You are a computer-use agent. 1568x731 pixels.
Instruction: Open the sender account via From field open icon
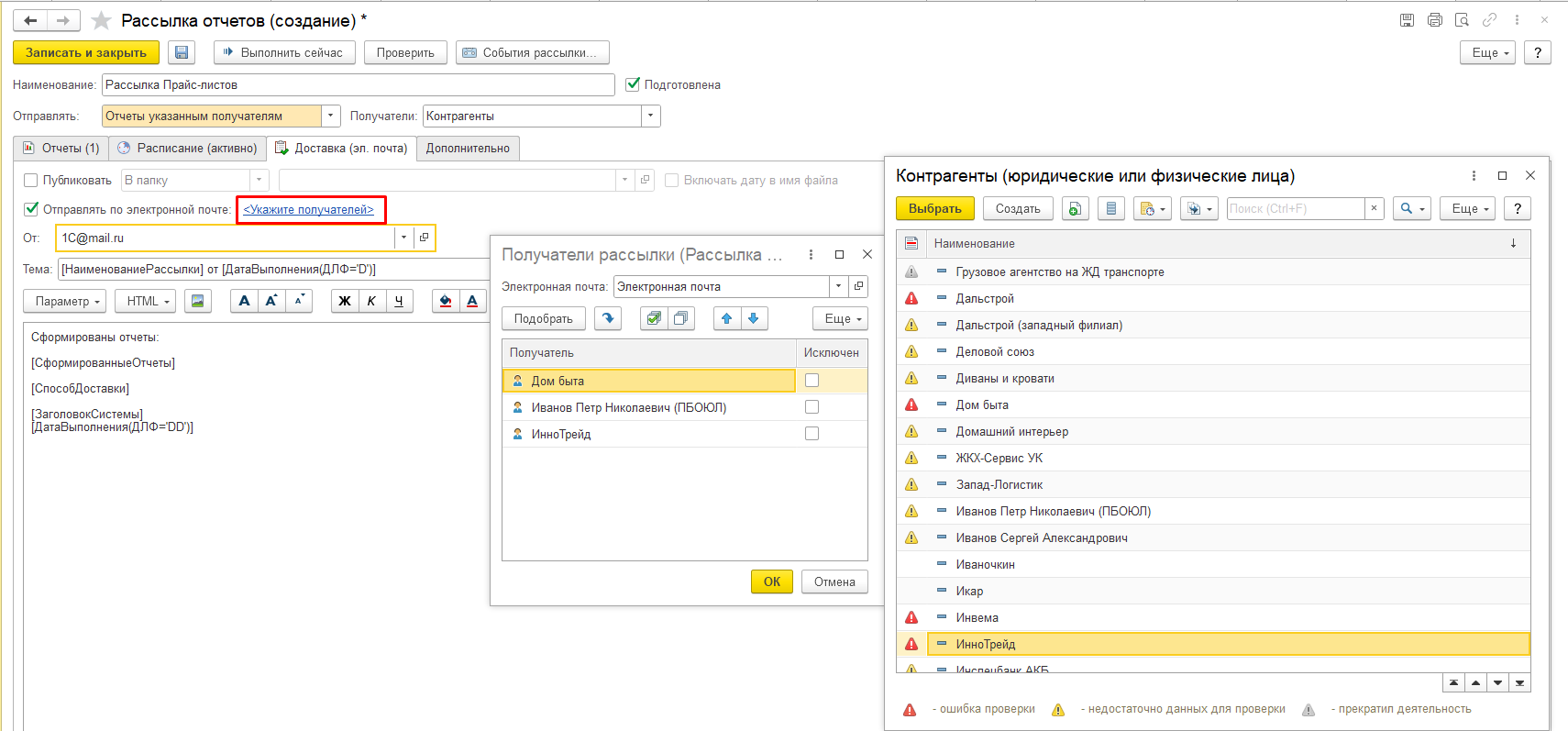coord(424,238)
